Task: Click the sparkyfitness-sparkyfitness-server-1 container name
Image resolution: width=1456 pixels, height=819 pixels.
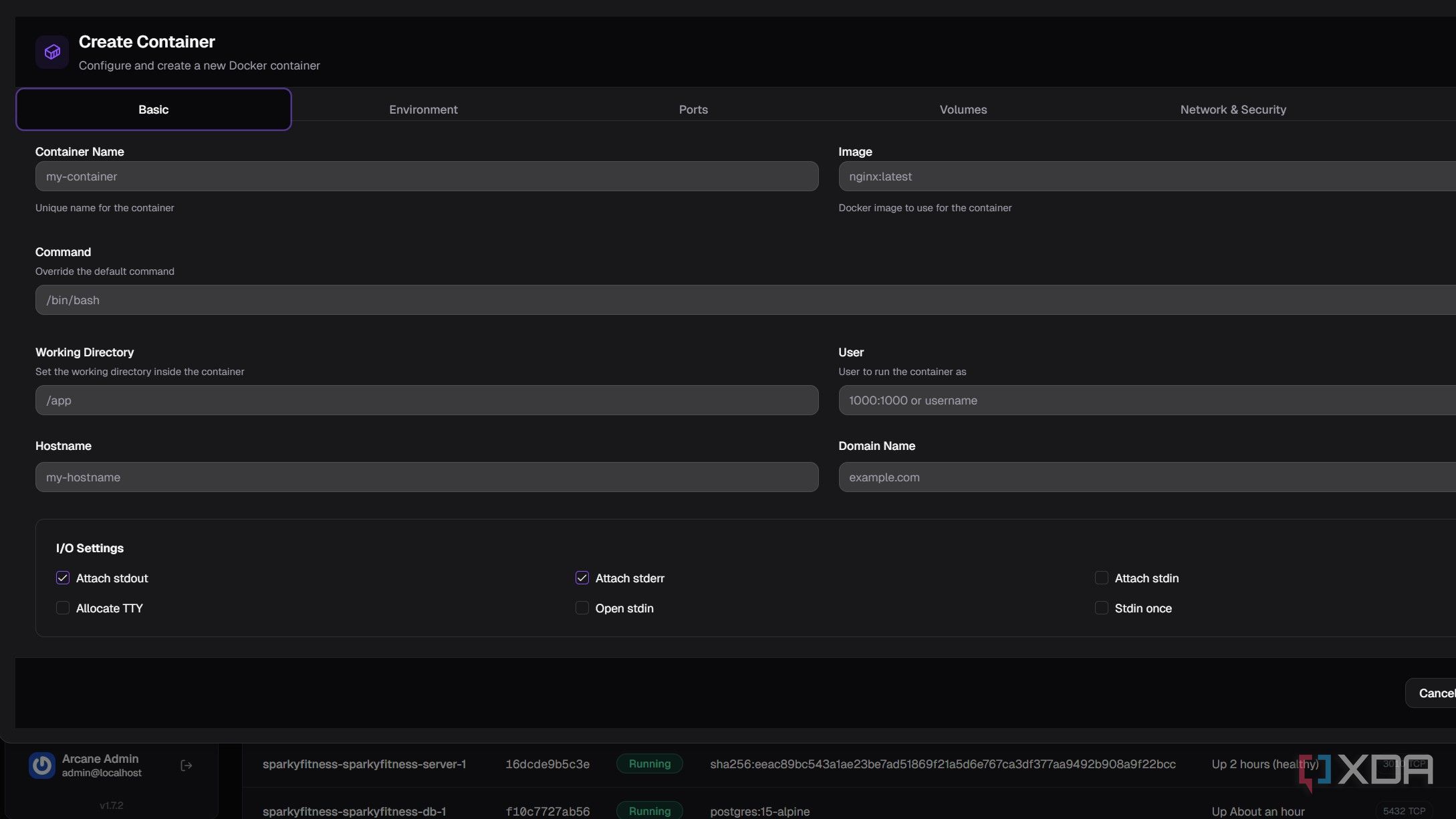Action: click(x=364, y=764)
